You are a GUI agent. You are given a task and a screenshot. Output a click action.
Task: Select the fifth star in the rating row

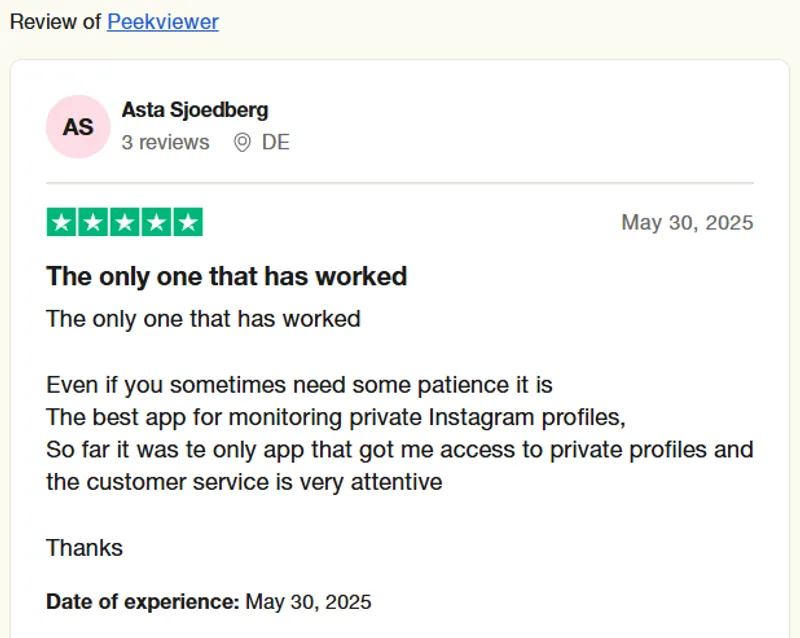point(189,222)
